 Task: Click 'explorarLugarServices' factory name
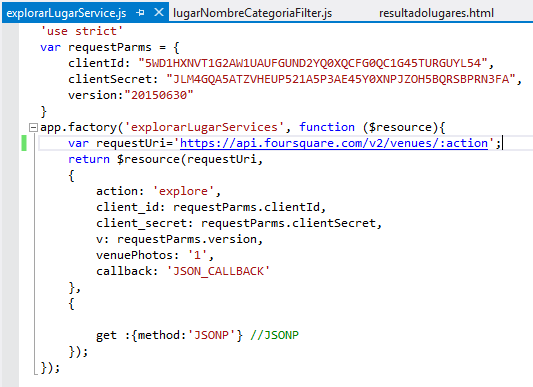pos(204,127)
